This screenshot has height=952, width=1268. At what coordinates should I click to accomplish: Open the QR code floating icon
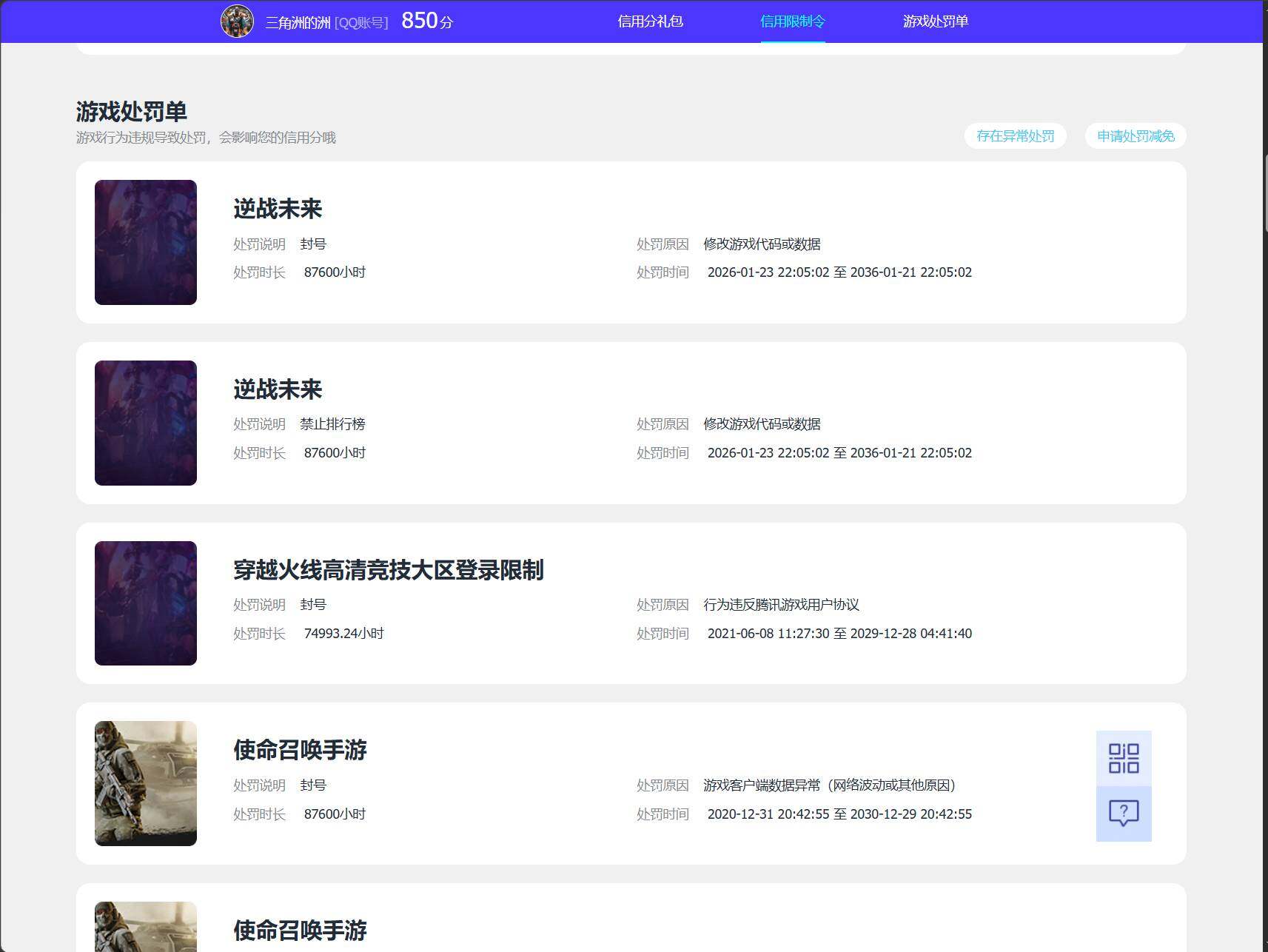pyautogui.click(x=1124, y=758)
